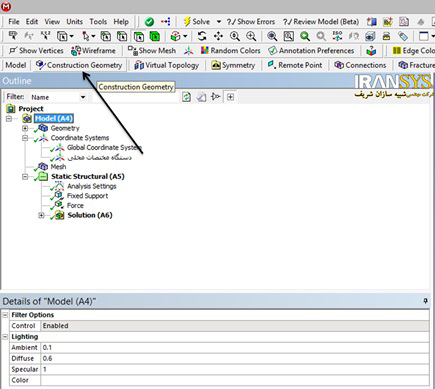Click the Manage Views icon
The image size is (435, 389).
click(x=386, y=36)
